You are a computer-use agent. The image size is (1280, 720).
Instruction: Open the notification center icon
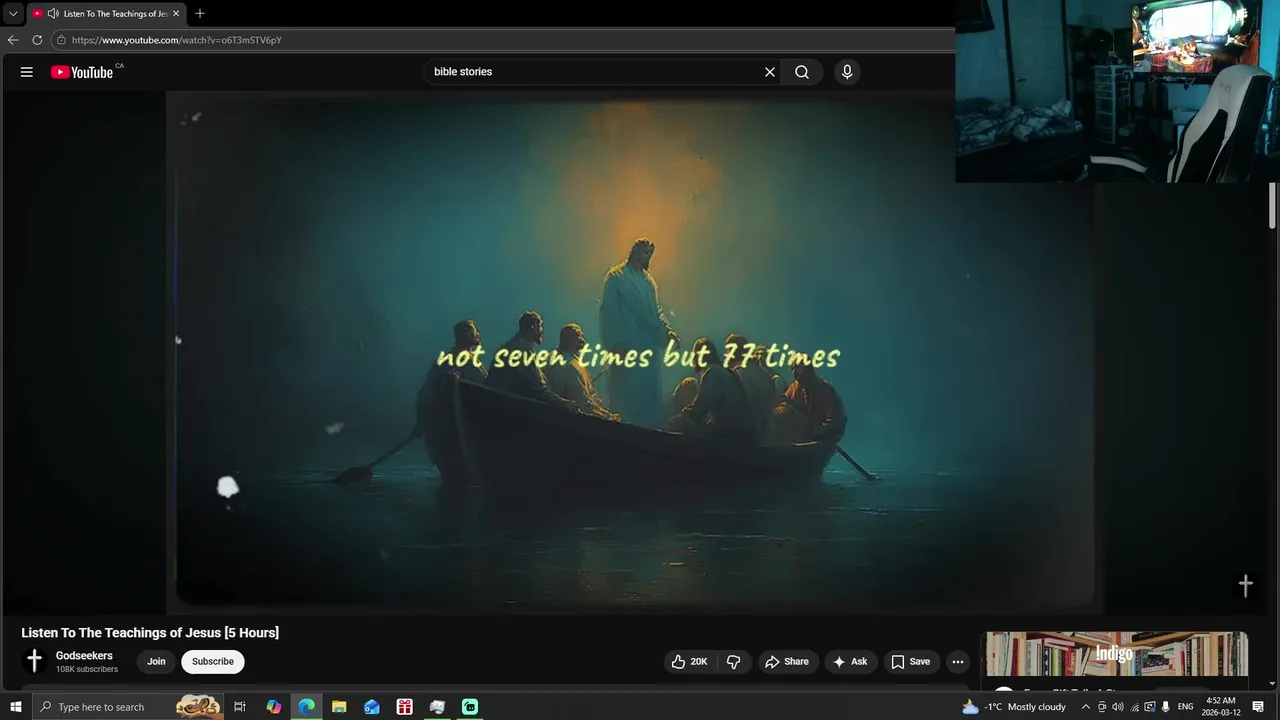pyautogui.click(x=1259, y=707)
